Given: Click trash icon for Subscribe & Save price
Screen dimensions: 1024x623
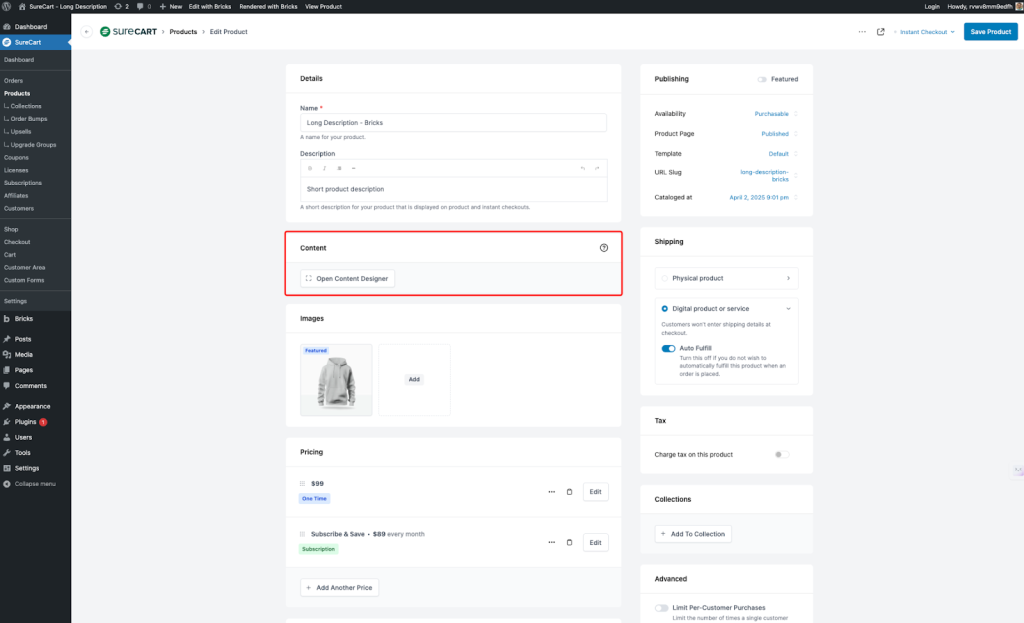Looking at the screenshot, I should (x=570, y=542).
